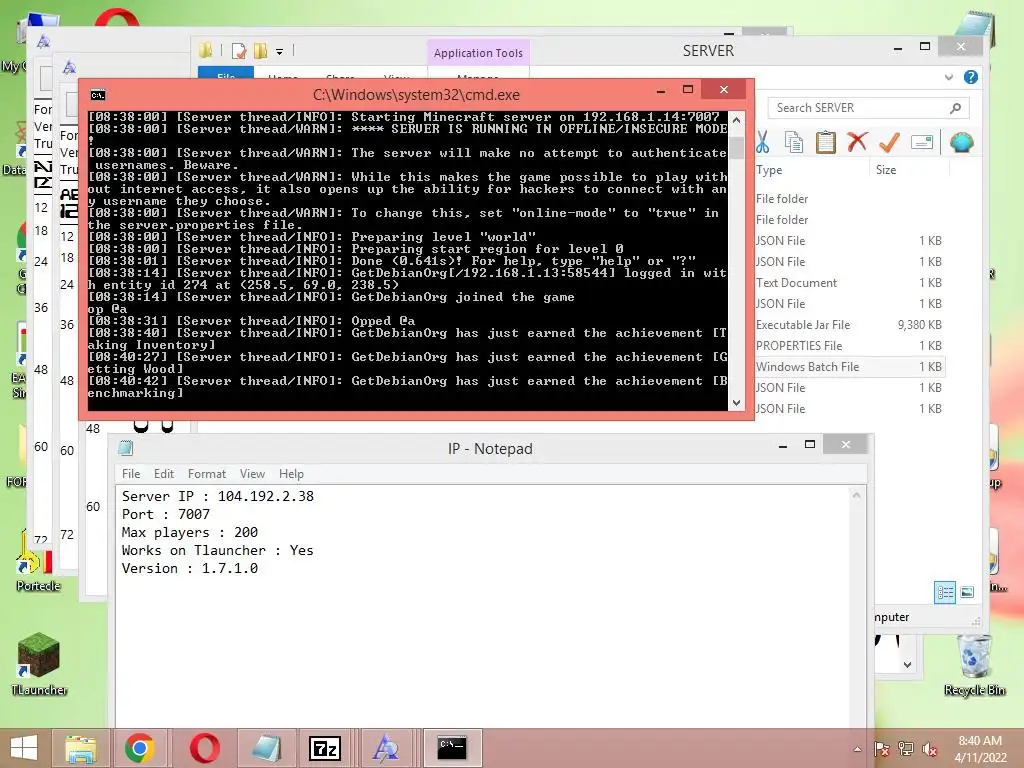The width and height of the screenshot is (1024, 768).
Task: Minimize the cmd.exe window
Action: 661,91
